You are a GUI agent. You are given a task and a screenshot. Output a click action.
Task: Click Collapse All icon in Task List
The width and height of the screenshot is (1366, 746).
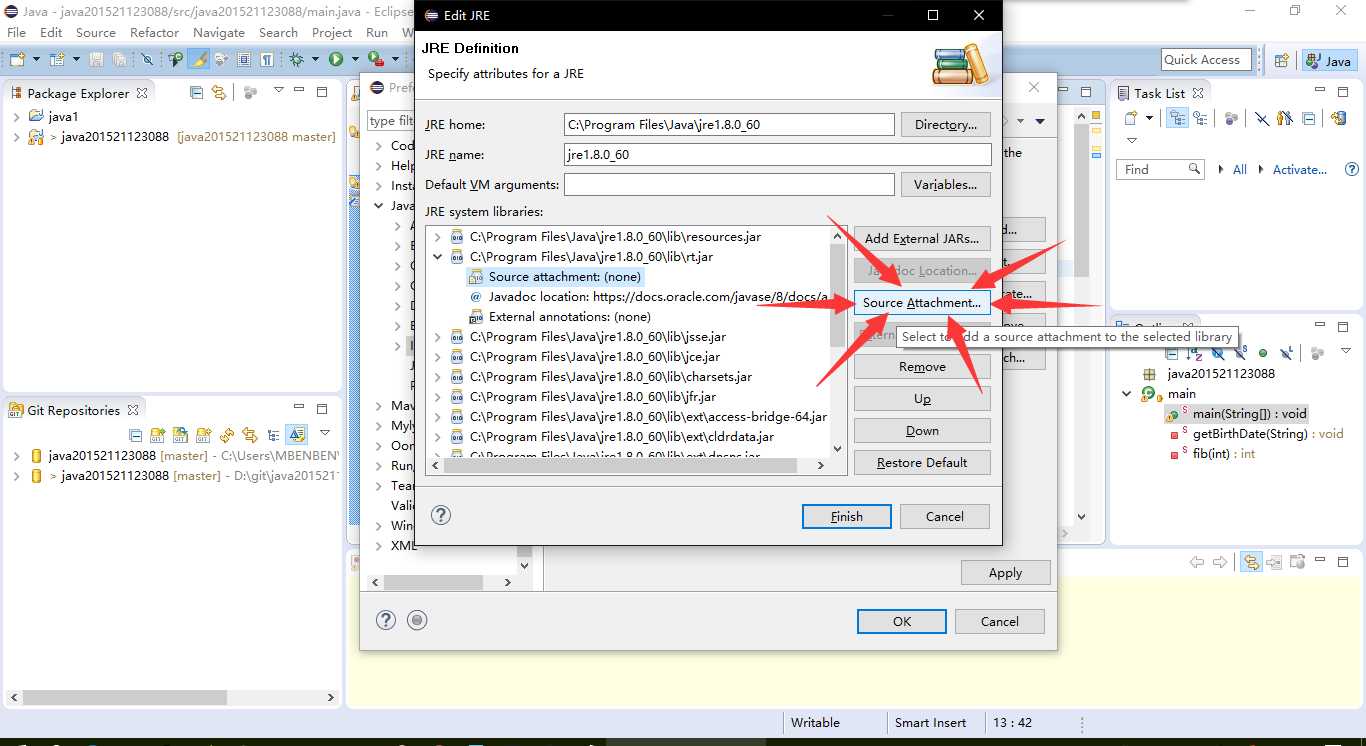[1309, 118]
